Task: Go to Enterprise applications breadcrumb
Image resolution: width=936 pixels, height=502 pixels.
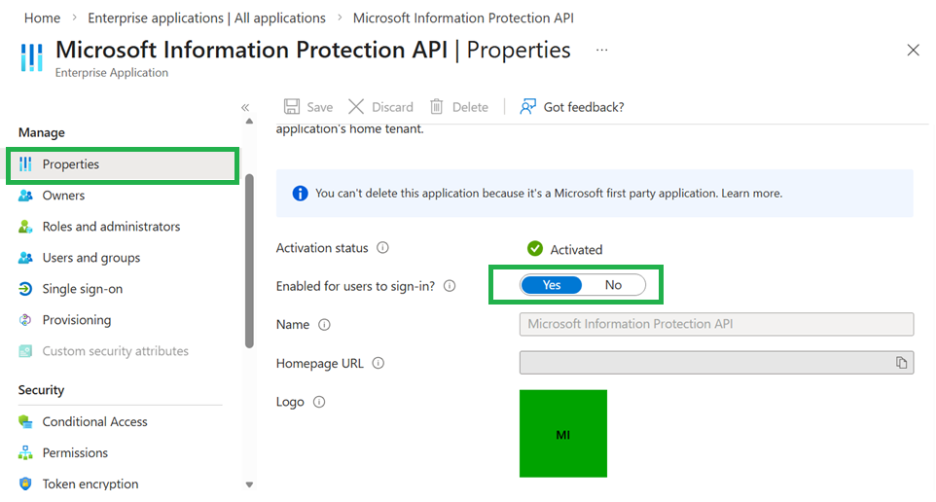Action: pos(207,18)
